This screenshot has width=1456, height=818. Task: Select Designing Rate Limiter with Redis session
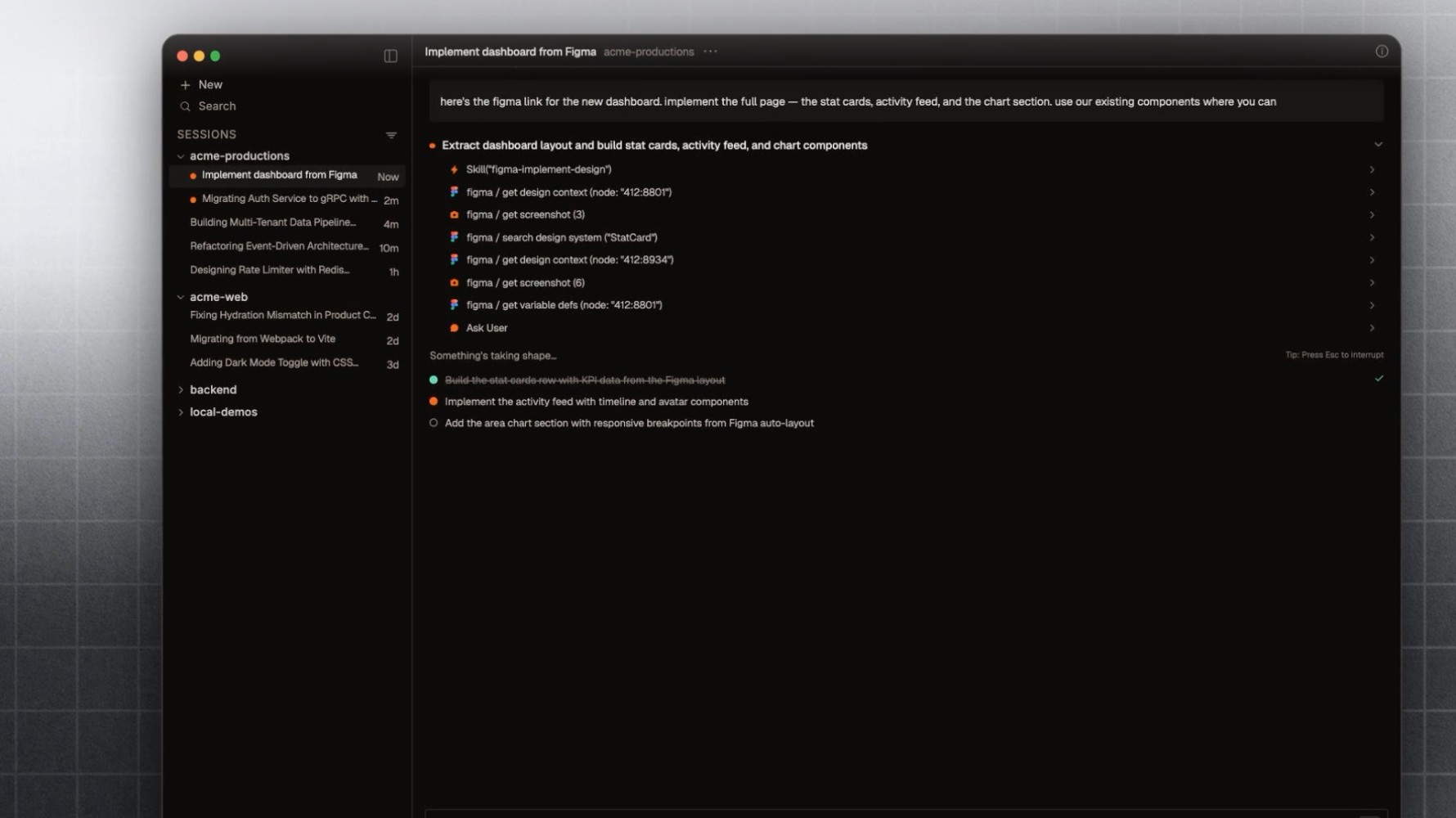tap(287, 271)
